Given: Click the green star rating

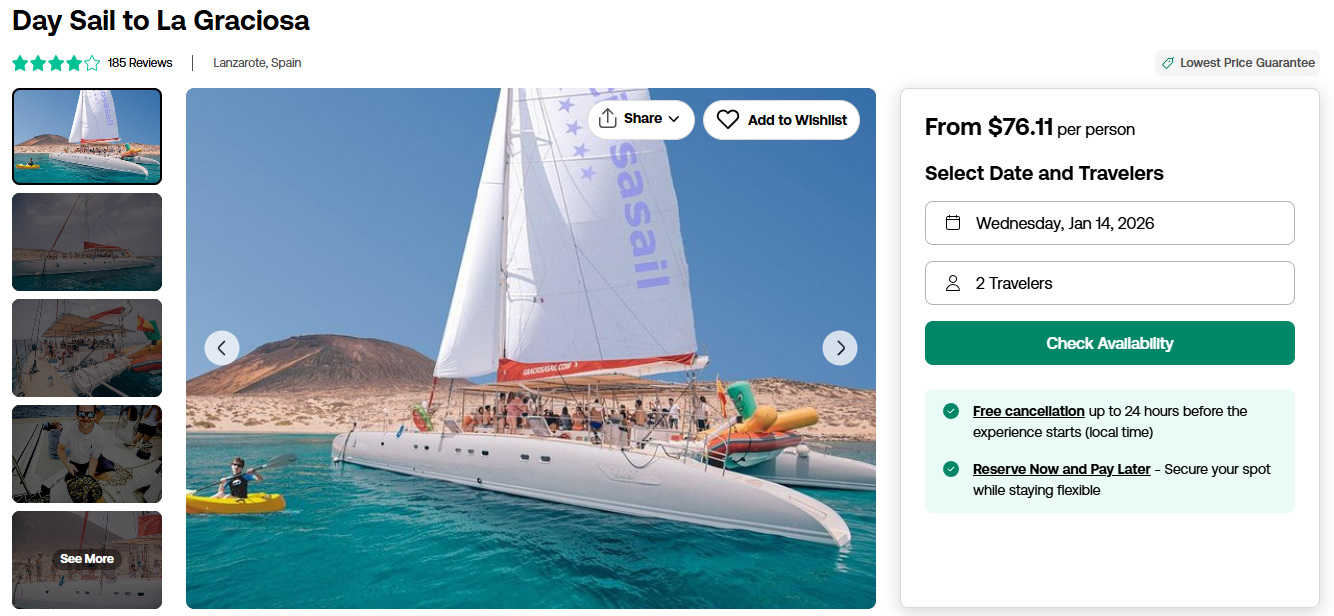Looking at the screenshot, I should tap(56, 63).
